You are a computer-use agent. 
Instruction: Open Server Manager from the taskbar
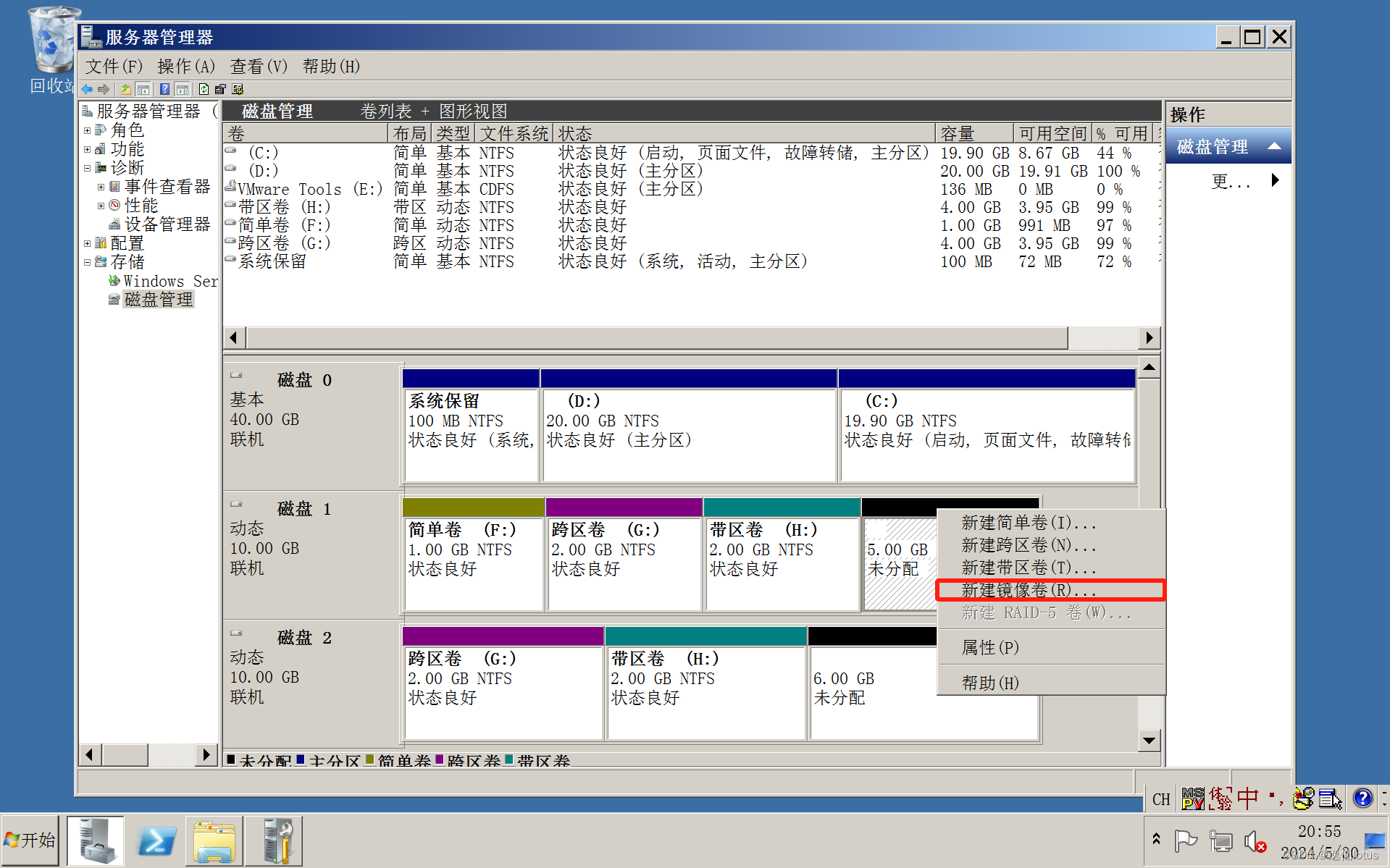(x=96, y=840)
